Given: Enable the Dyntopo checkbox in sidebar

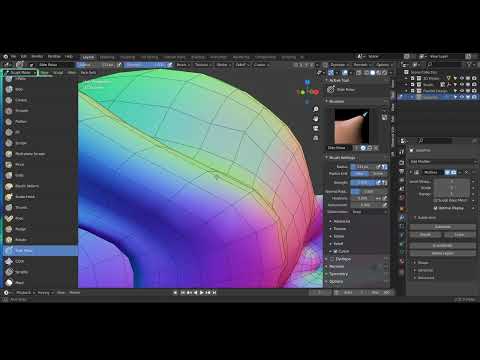Looking at the screenshot, I should click(332, 259).
